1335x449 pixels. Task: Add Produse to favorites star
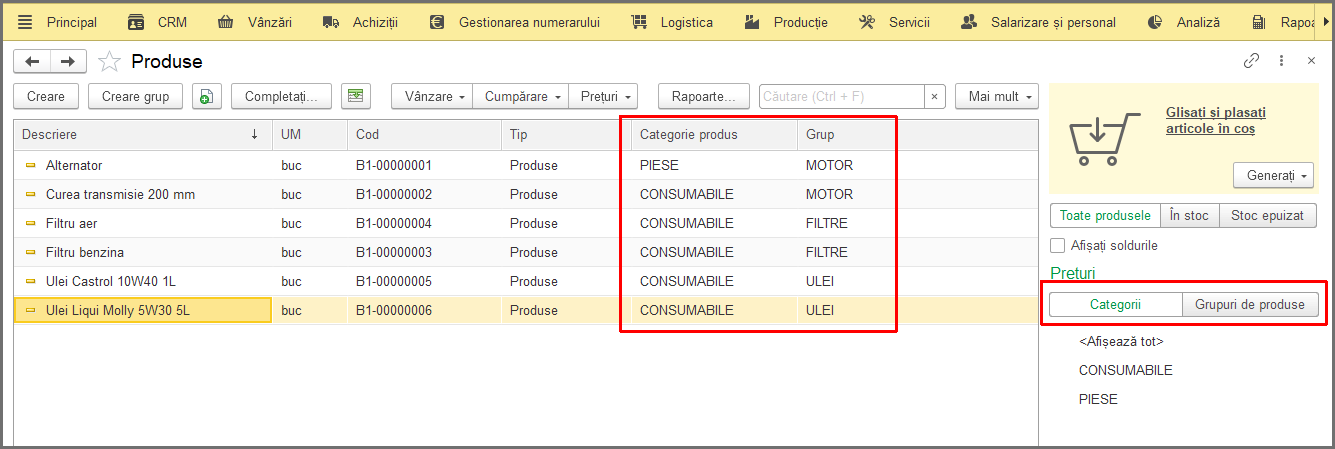(x=109, y=62)
